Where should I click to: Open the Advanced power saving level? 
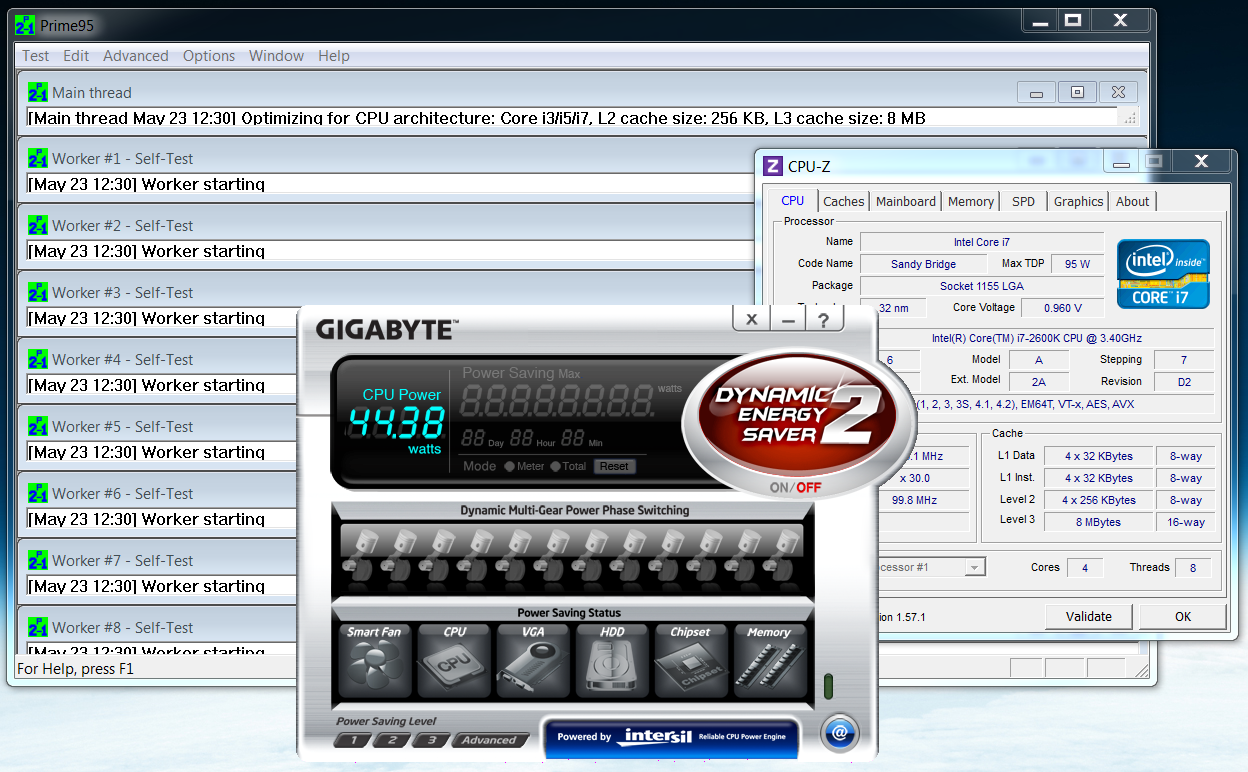click(489, 741)
